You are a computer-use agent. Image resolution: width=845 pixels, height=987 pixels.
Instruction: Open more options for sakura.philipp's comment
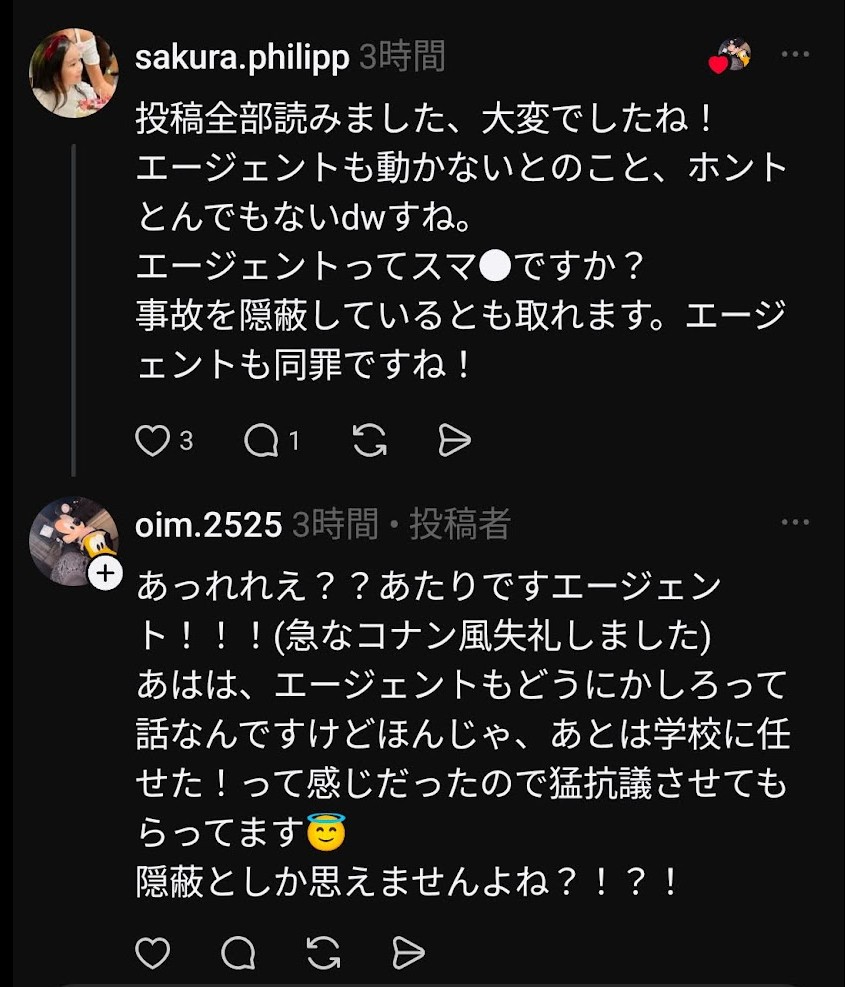coord(795,55)
